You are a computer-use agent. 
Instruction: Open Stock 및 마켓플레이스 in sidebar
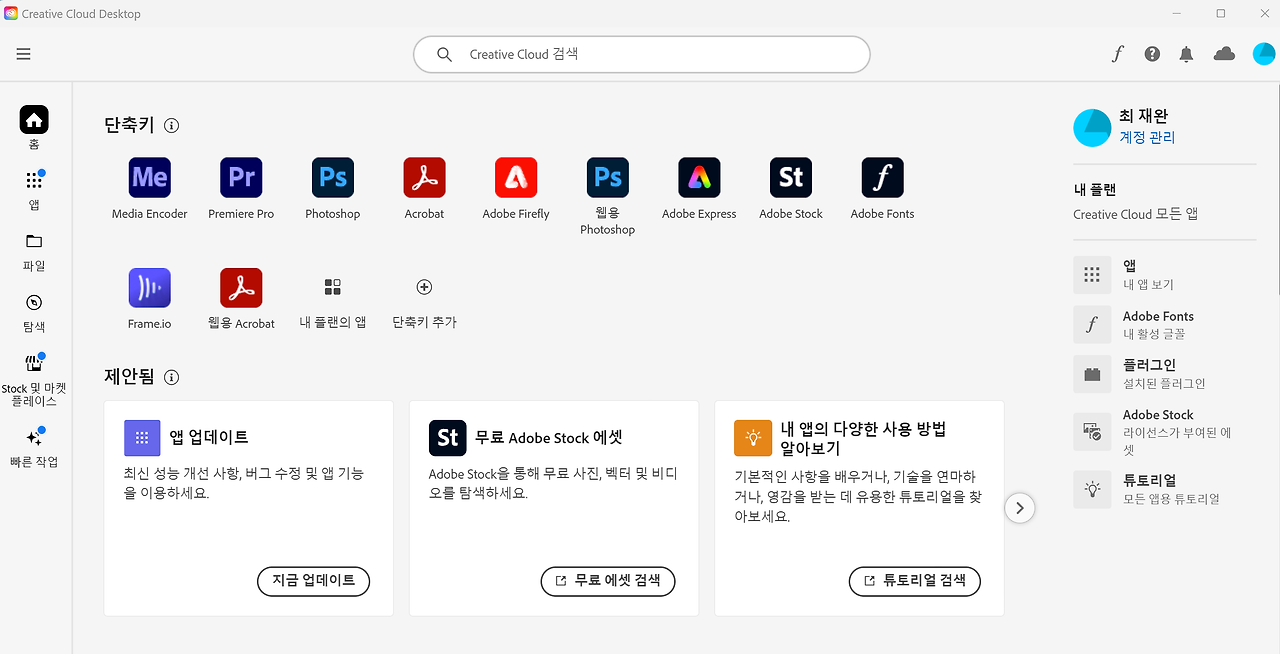34,380
